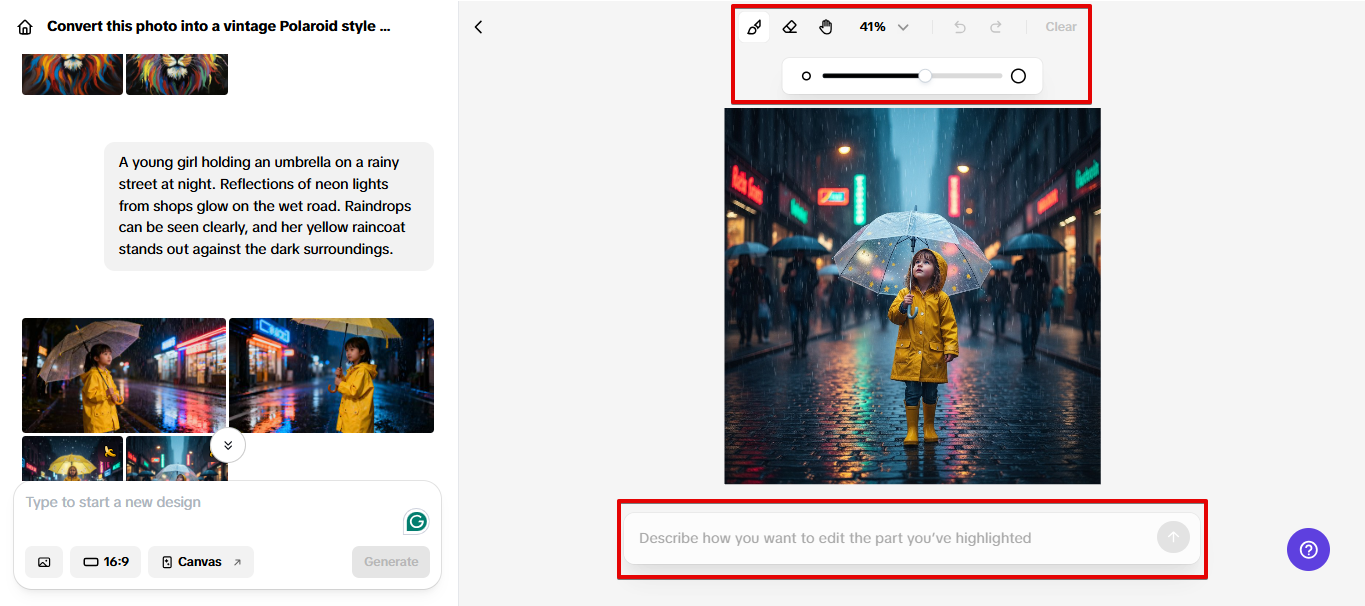
Task: Submit edit with the send arrow
Action: [1173, 537]
